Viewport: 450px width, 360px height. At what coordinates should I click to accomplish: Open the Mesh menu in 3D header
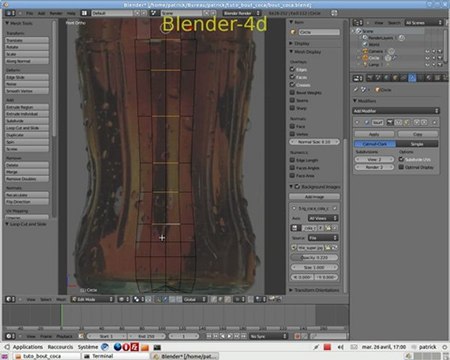click(x=61, y=299)
